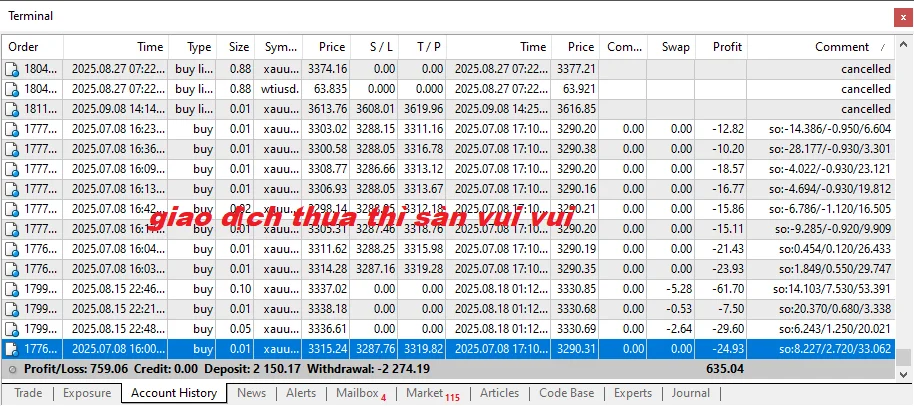Click the scrollbar up arrow
This screenshot has width=914, height=406.
[x=904, y=46]
